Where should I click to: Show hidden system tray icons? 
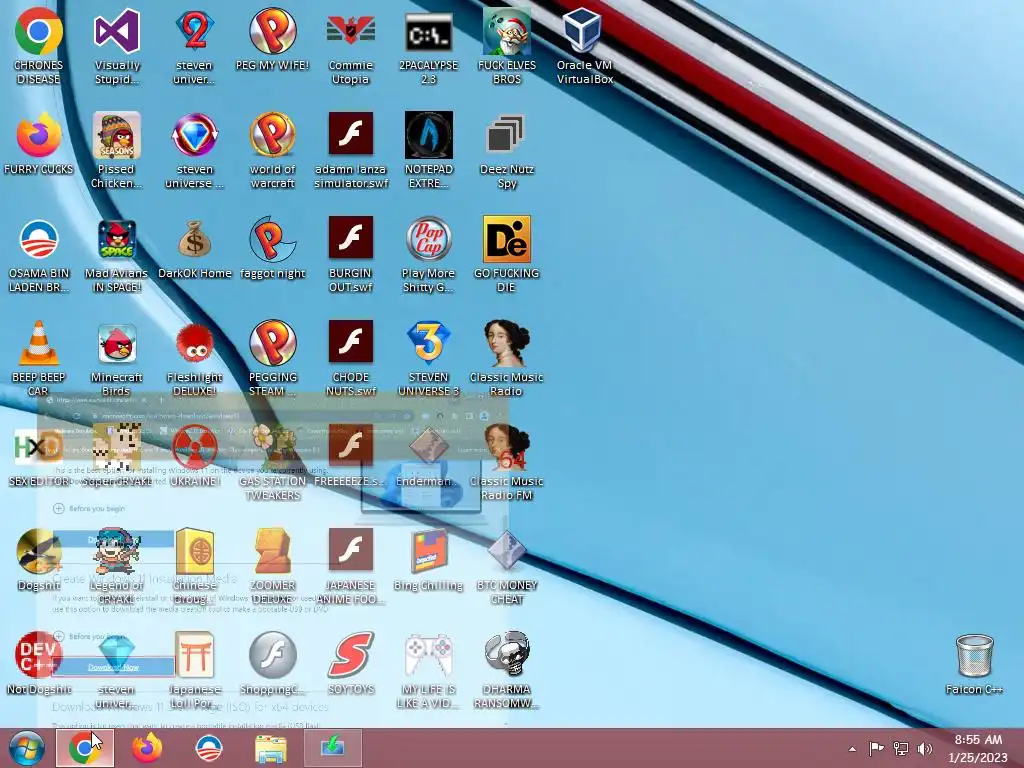point(852,749)
